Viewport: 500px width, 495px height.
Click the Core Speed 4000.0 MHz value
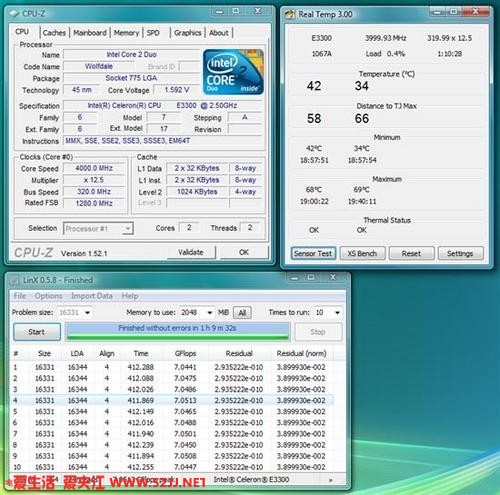94,168
